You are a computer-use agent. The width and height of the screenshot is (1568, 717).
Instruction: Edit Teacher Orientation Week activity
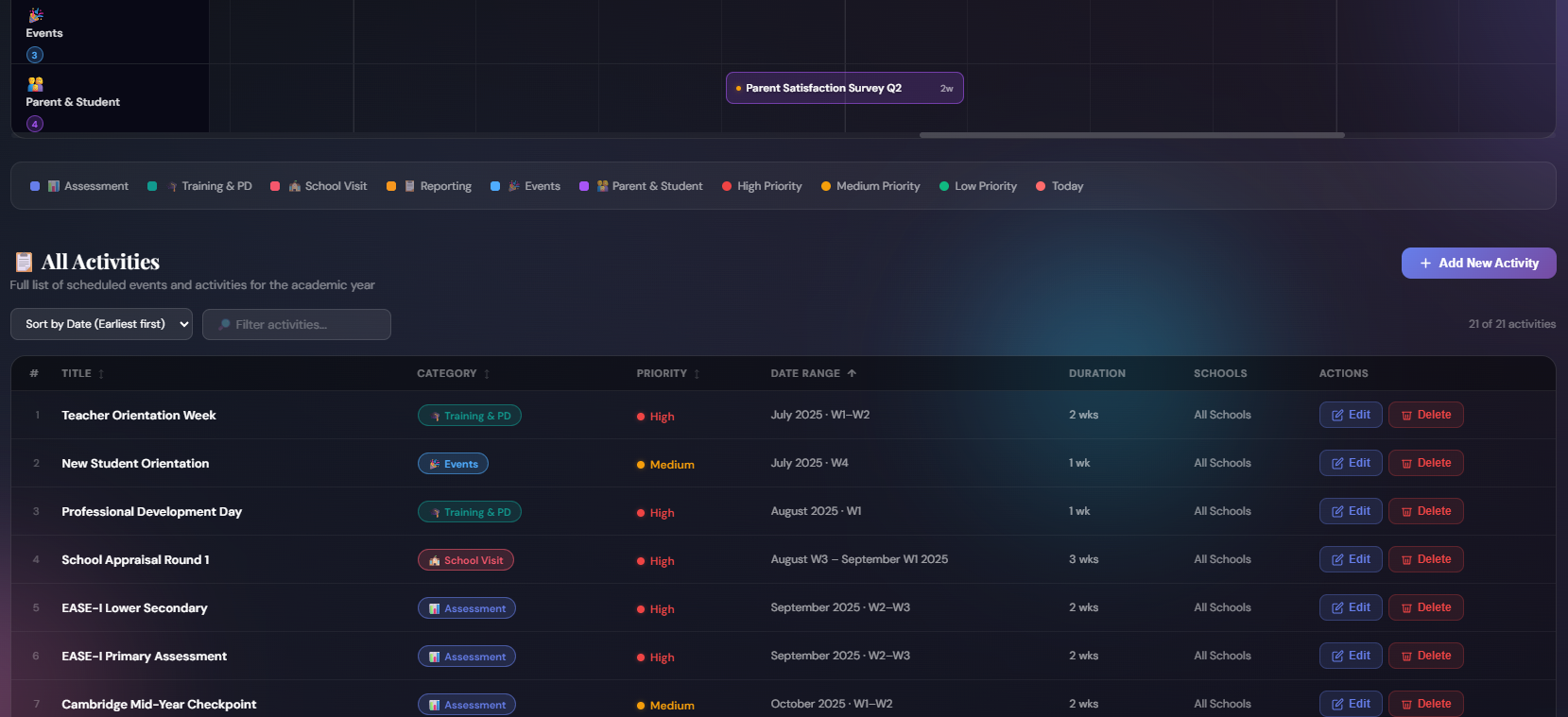point(1351,415)
